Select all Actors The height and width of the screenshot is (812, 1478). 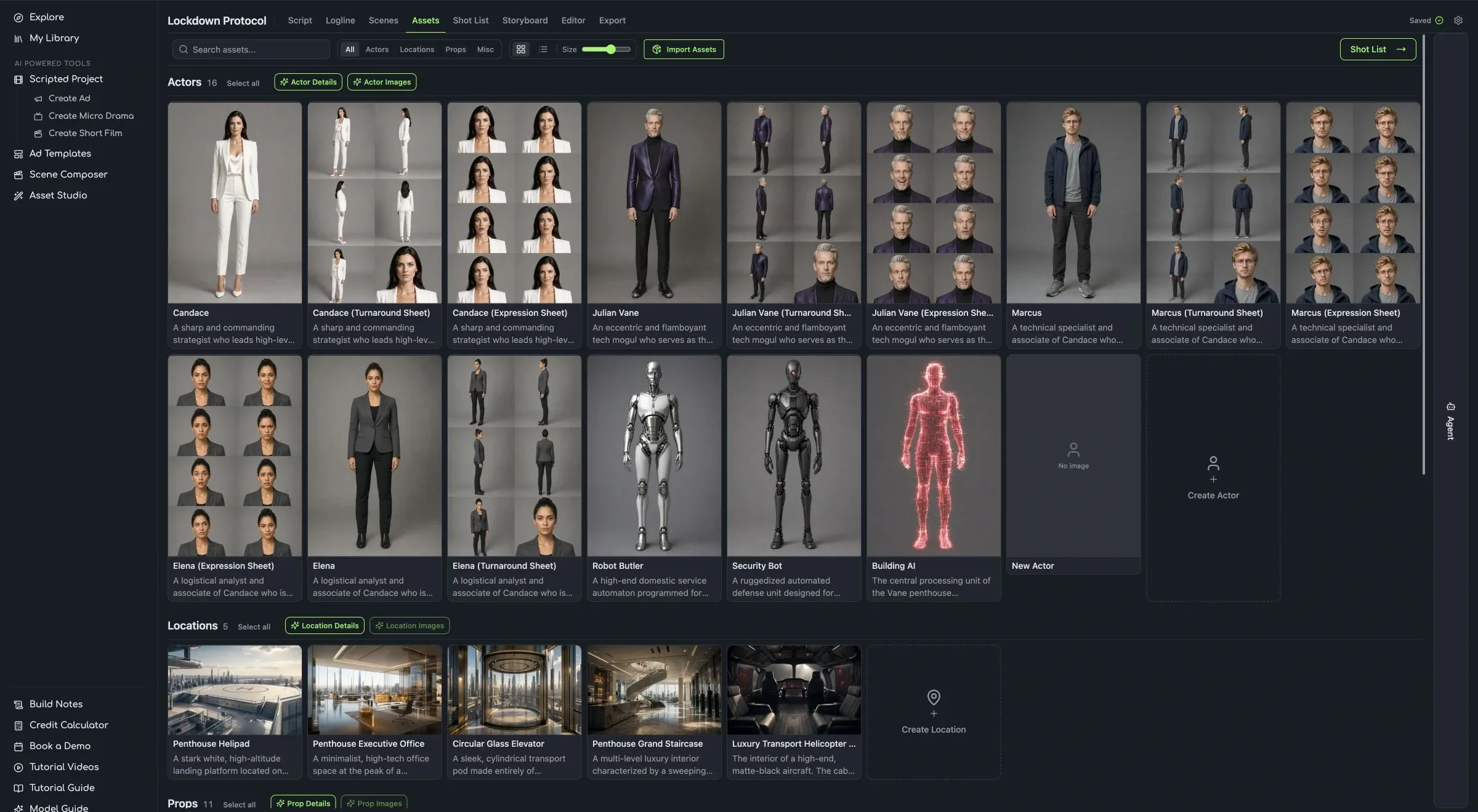[243, 83]
